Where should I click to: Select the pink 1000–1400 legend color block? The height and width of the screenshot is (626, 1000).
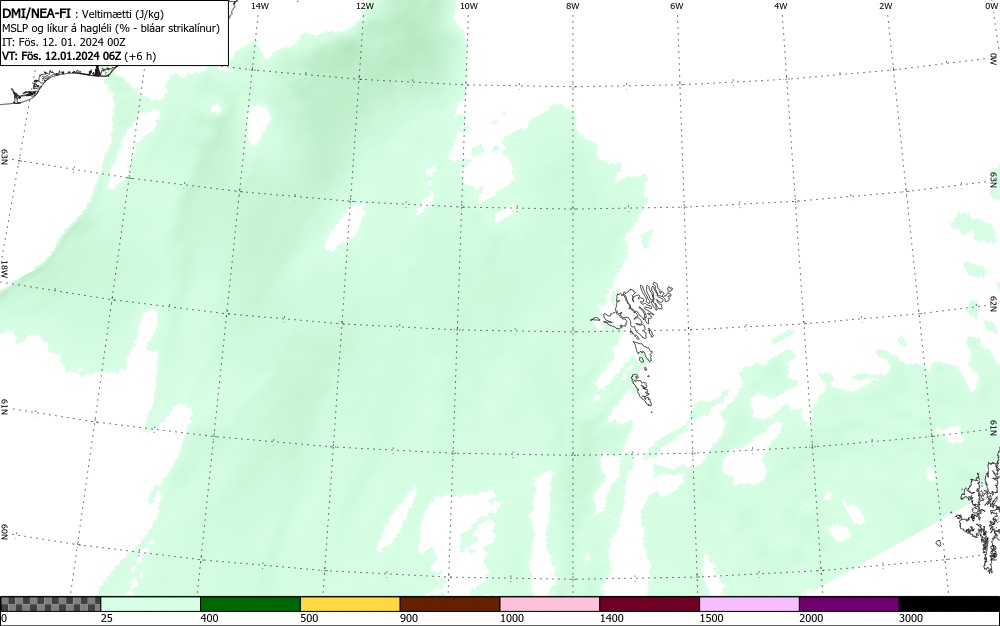550,604
